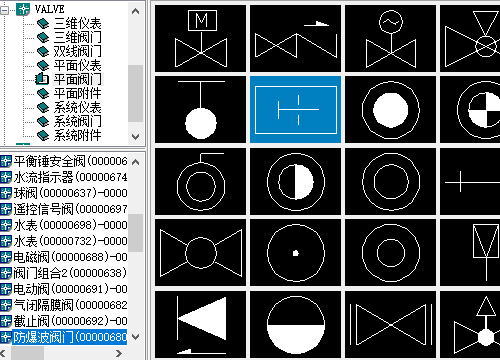Select 电磁阀(00000688) list entry

point(70,257)
